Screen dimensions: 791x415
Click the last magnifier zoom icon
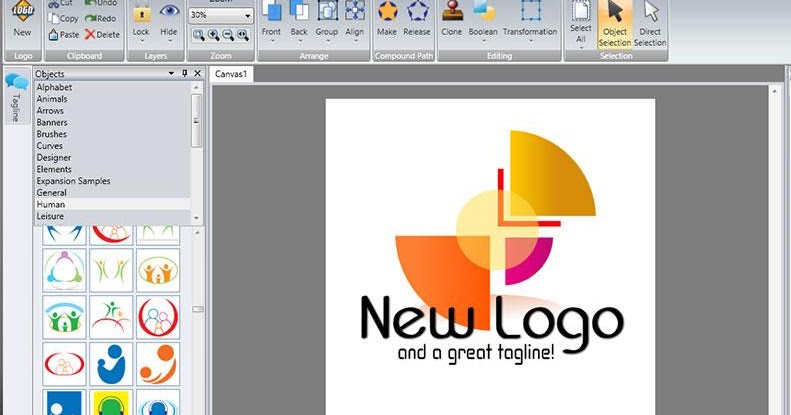click(243, 35)
